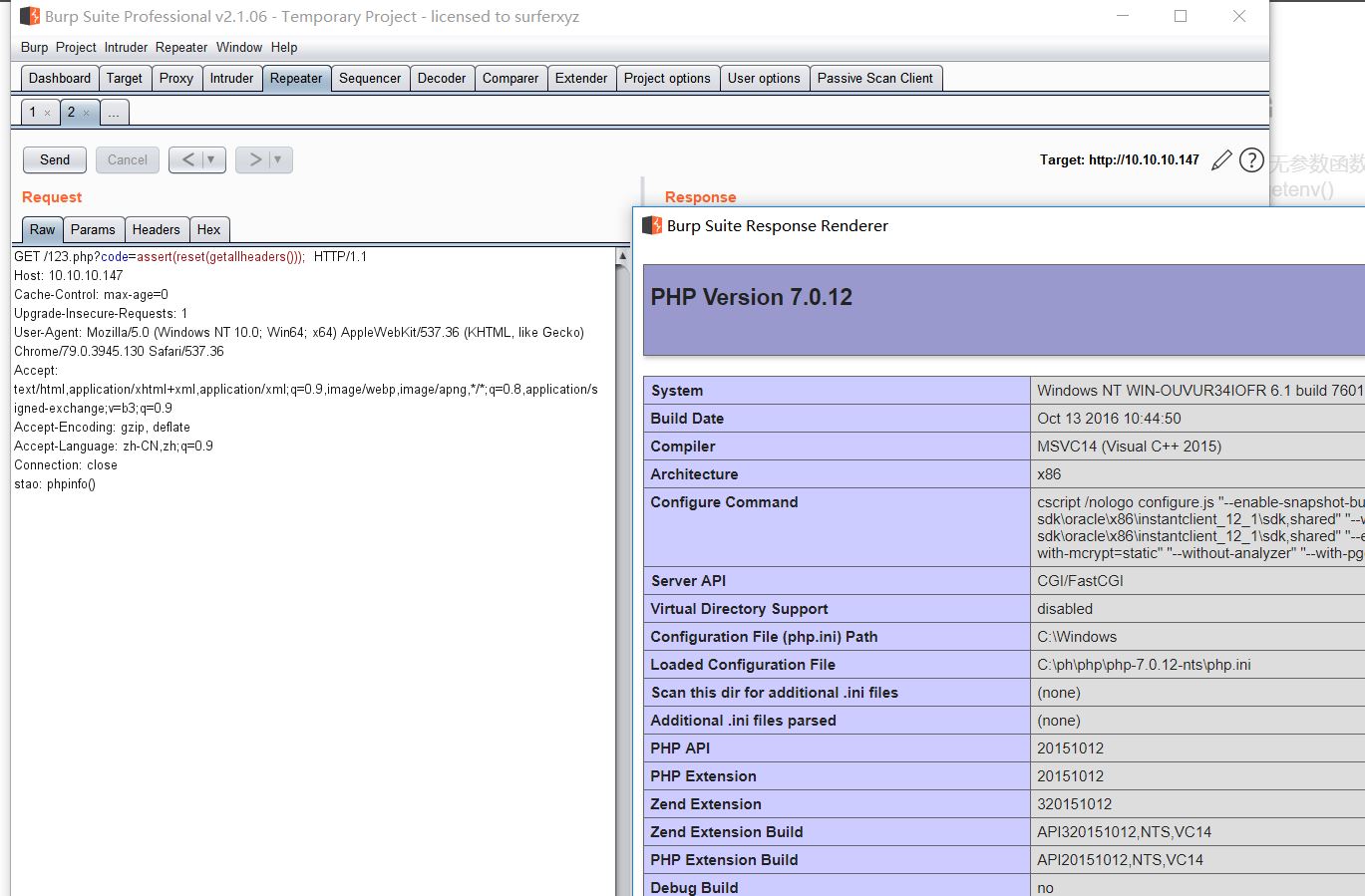
Task: Open the help question mark icon
Action: click(x=1251, y=159)
